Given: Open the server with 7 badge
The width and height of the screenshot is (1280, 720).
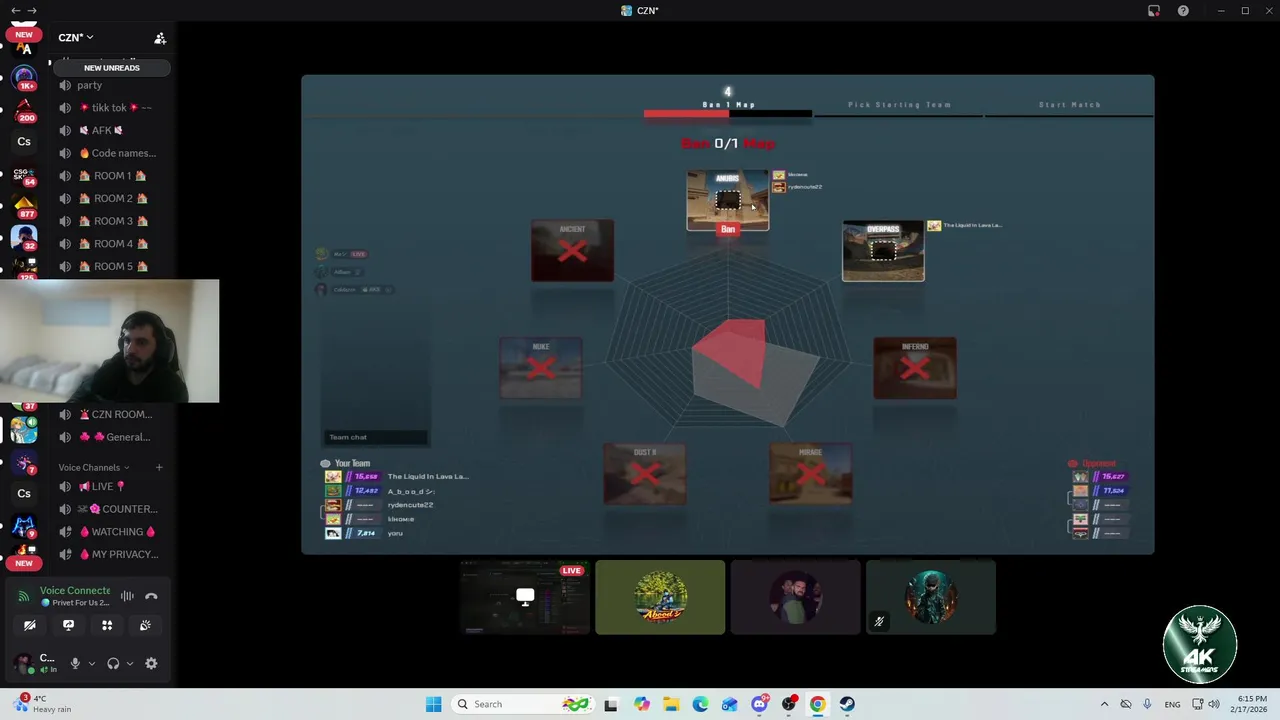Looking at the screenshot, I should [x=24, y=462].
